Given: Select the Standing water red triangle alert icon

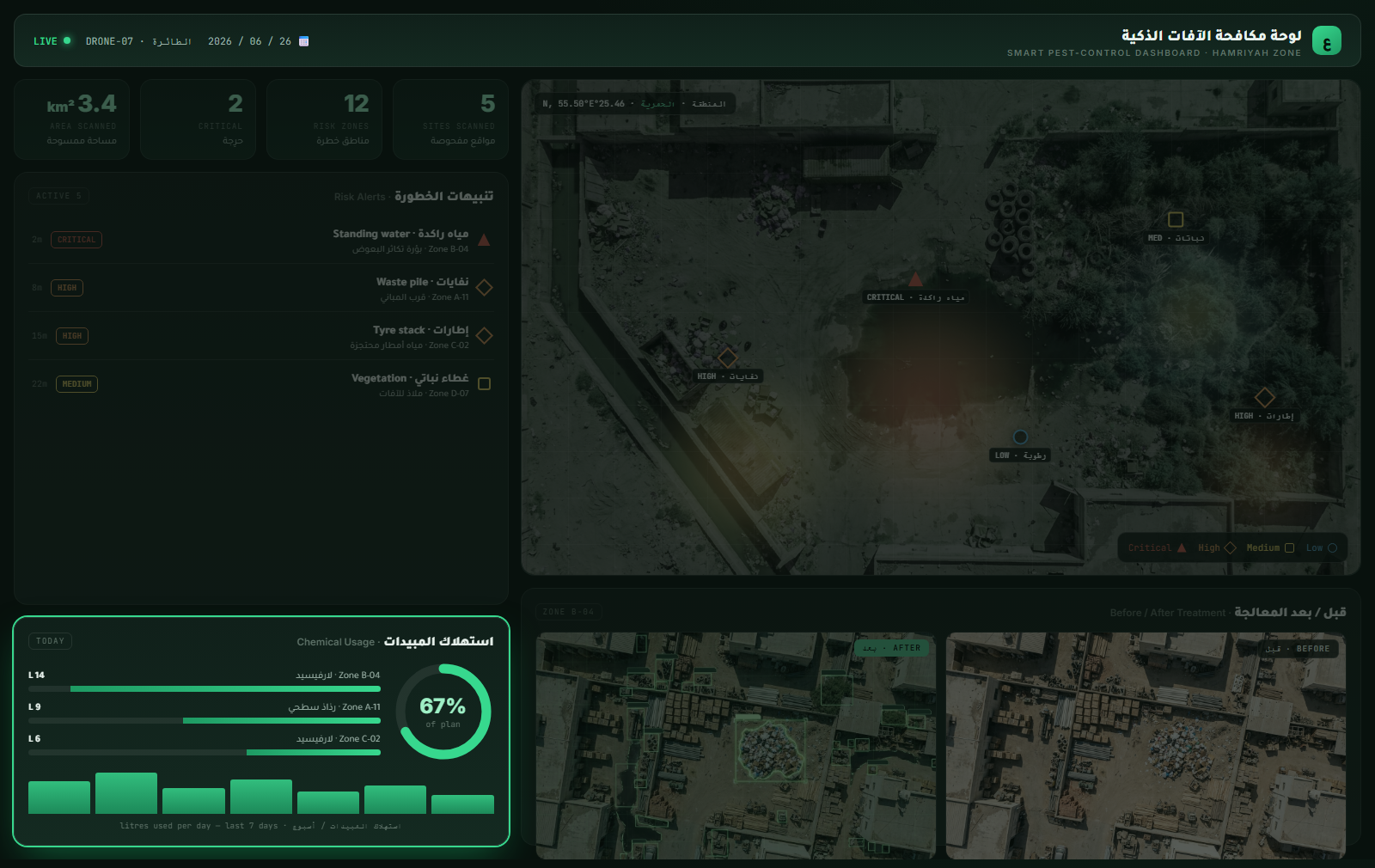Looking at the screenshot, I should tap(484, 240).
